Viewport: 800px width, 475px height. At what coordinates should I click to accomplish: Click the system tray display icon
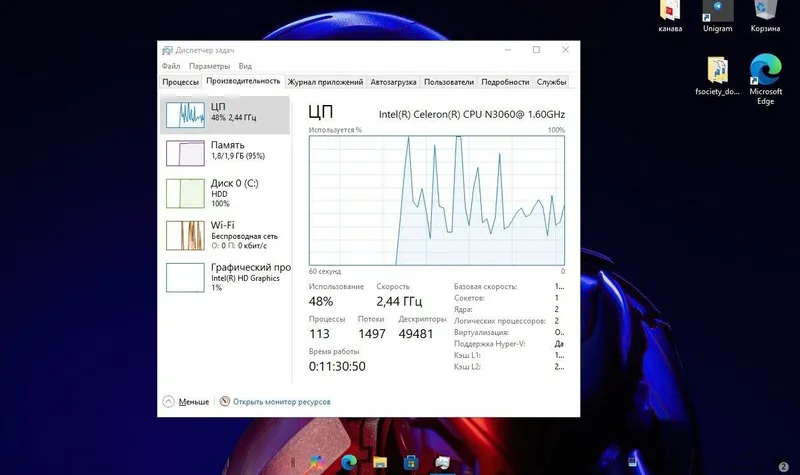(x=633, y=462)
